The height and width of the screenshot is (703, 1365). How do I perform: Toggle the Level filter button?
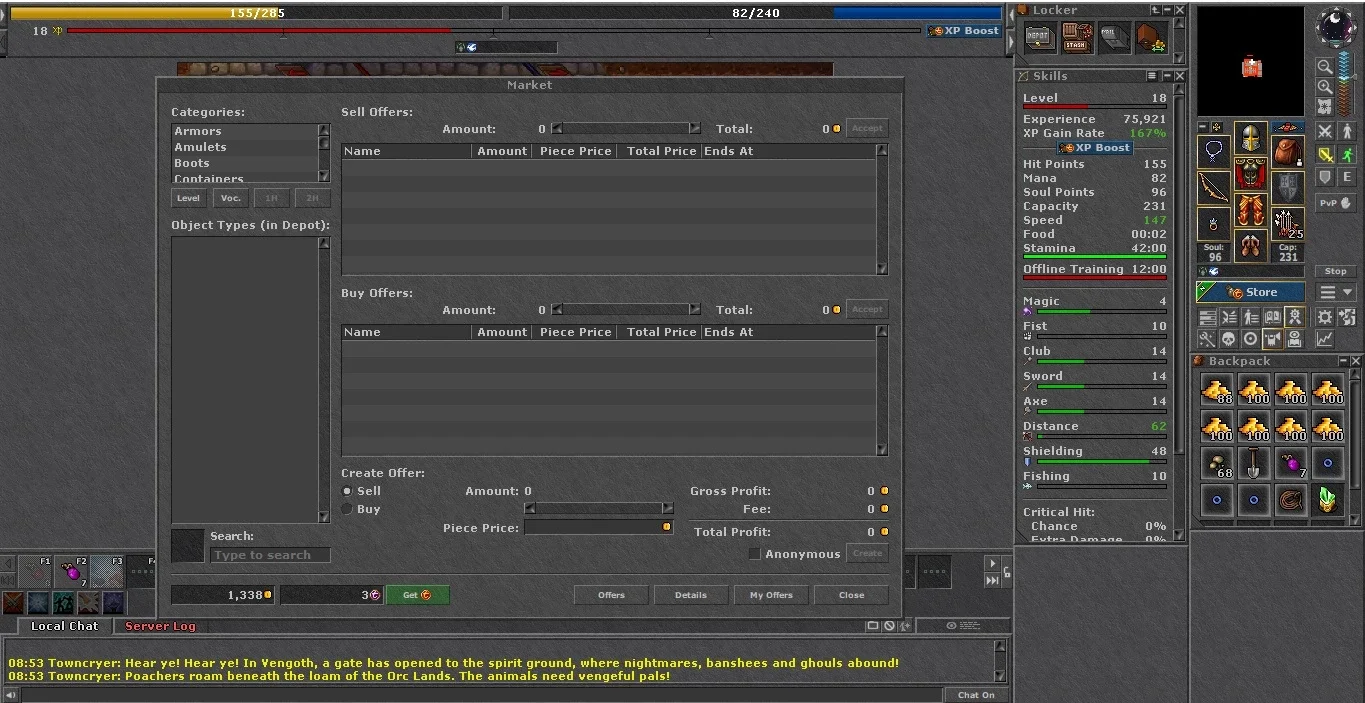(x=189, y=198)
